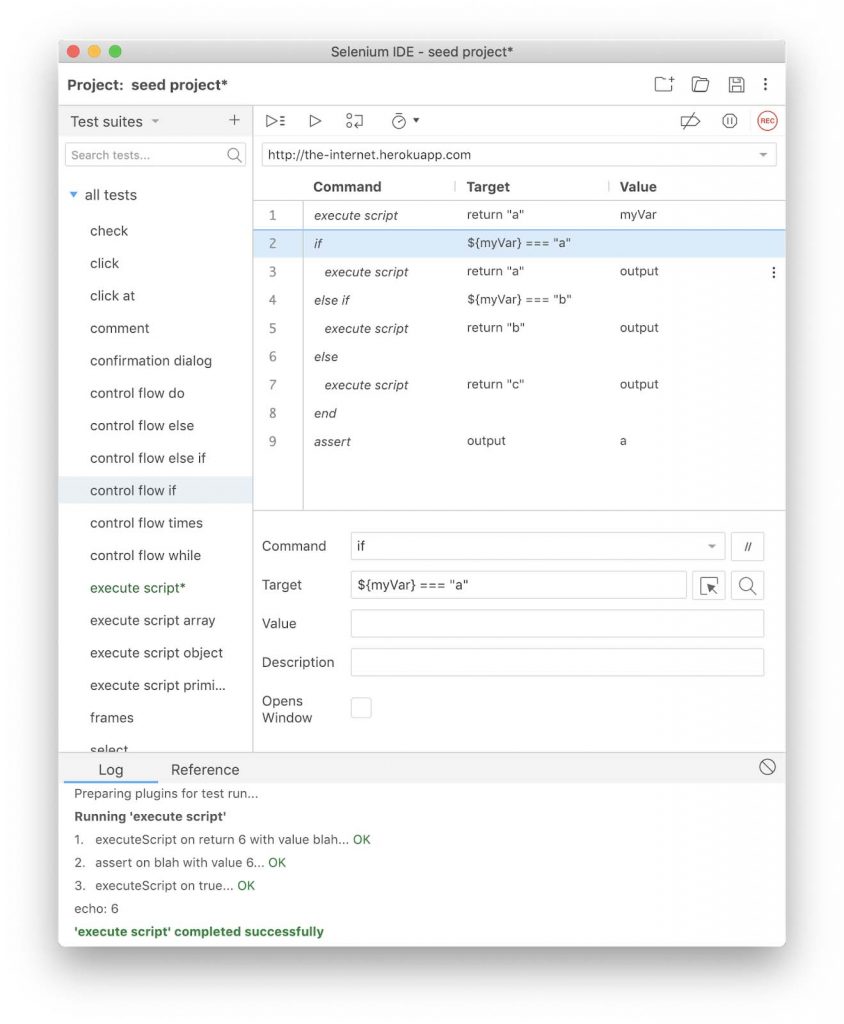Start recording with the REC button

[x=767, y=121]
